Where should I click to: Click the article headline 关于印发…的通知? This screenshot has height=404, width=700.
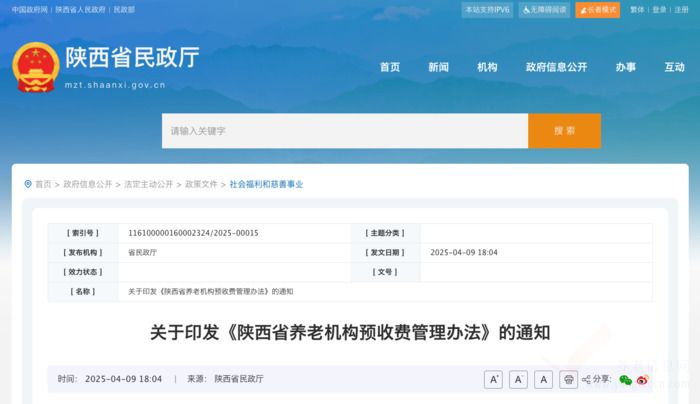coord(350,333)
